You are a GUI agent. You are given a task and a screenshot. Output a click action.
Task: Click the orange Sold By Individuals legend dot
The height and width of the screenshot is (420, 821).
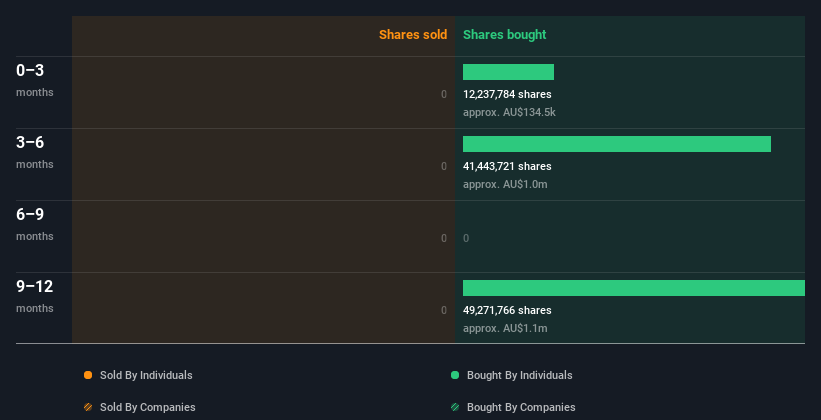[88, 375]
